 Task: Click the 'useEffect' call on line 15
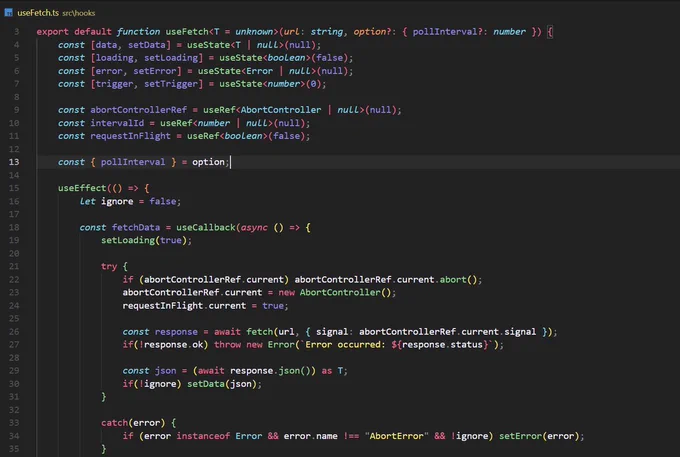[82, 188]
